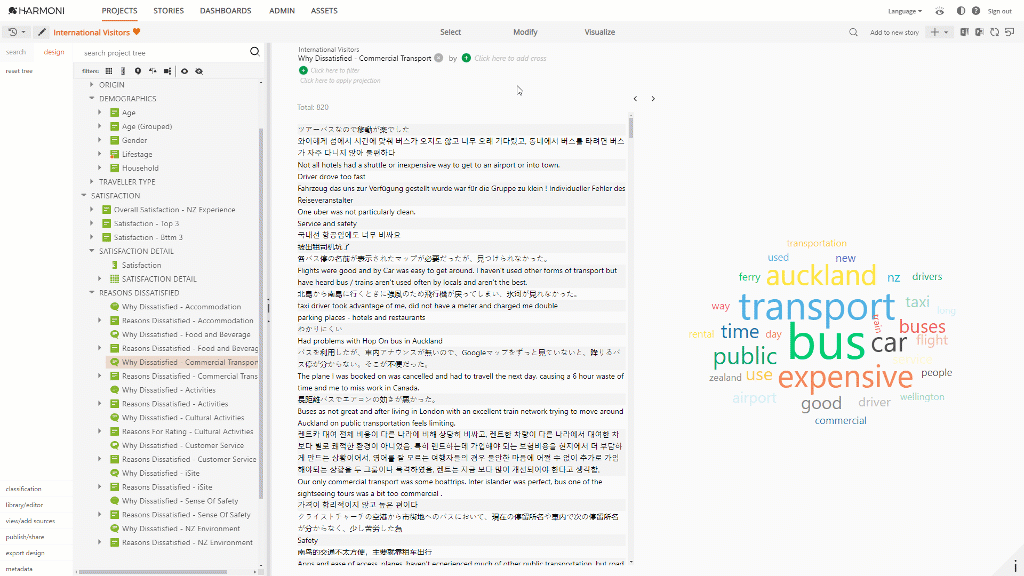Viewport: 1024px width, 576px height.
Task: Switch to the Modify step
Action: click(x=525, y=32)
